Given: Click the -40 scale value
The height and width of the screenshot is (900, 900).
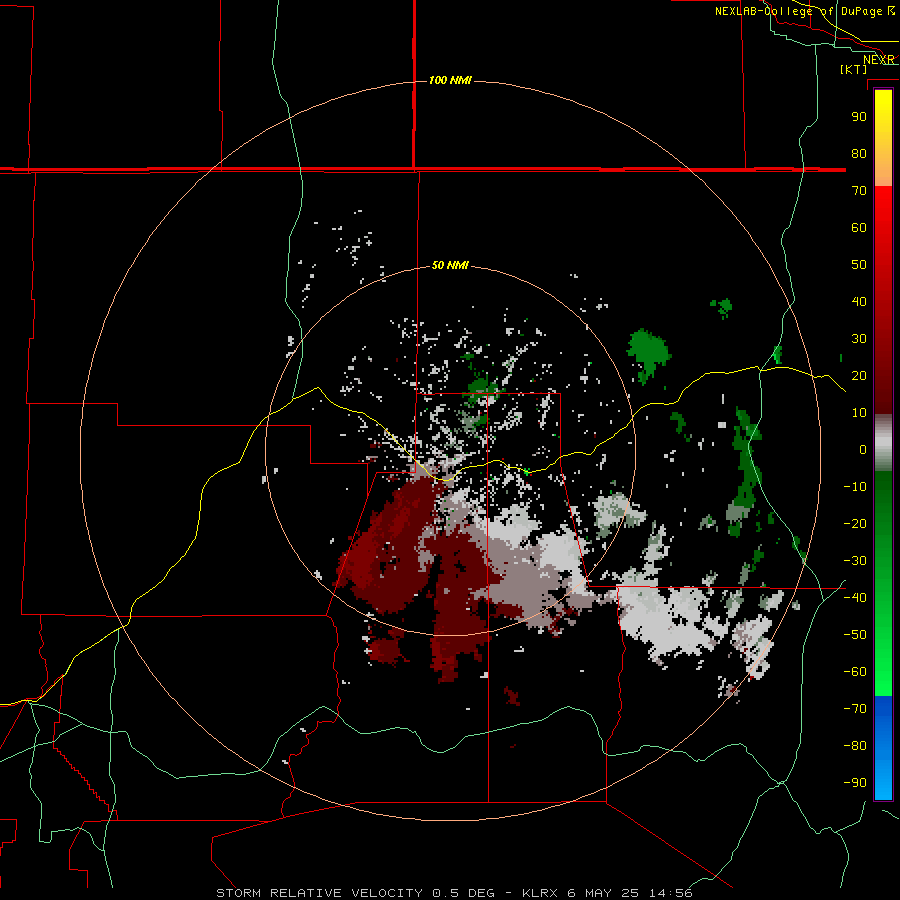Looking at the screenshot, I should 855,598.
